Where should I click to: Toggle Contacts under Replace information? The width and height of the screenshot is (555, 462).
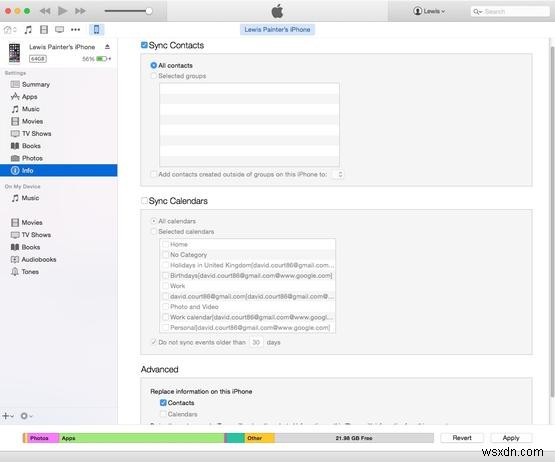pos(163,403)
